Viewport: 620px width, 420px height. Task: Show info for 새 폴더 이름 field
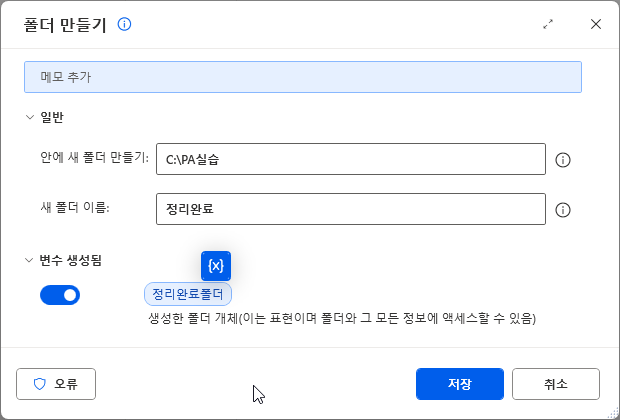(563, 210)
